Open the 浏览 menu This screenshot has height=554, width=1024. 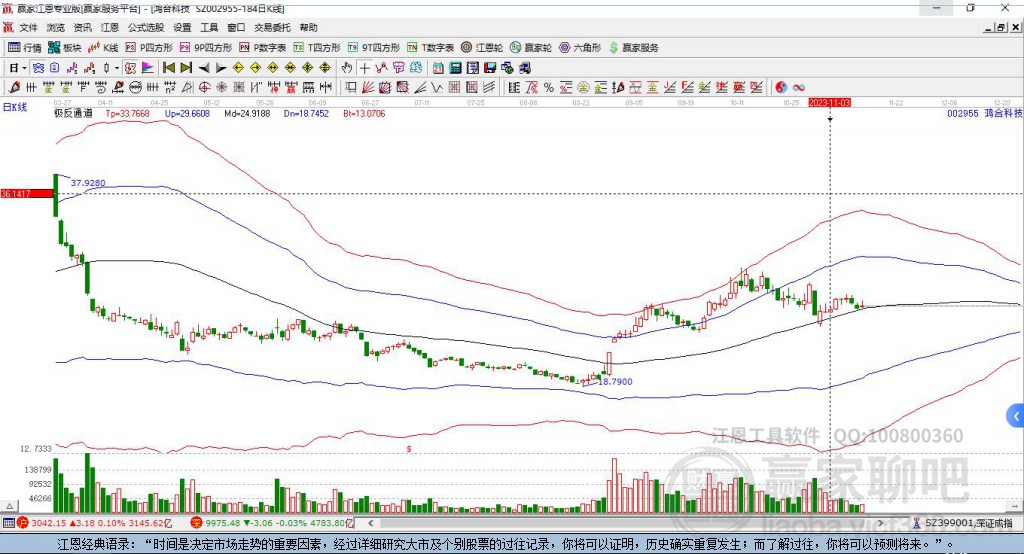point(56,27)
